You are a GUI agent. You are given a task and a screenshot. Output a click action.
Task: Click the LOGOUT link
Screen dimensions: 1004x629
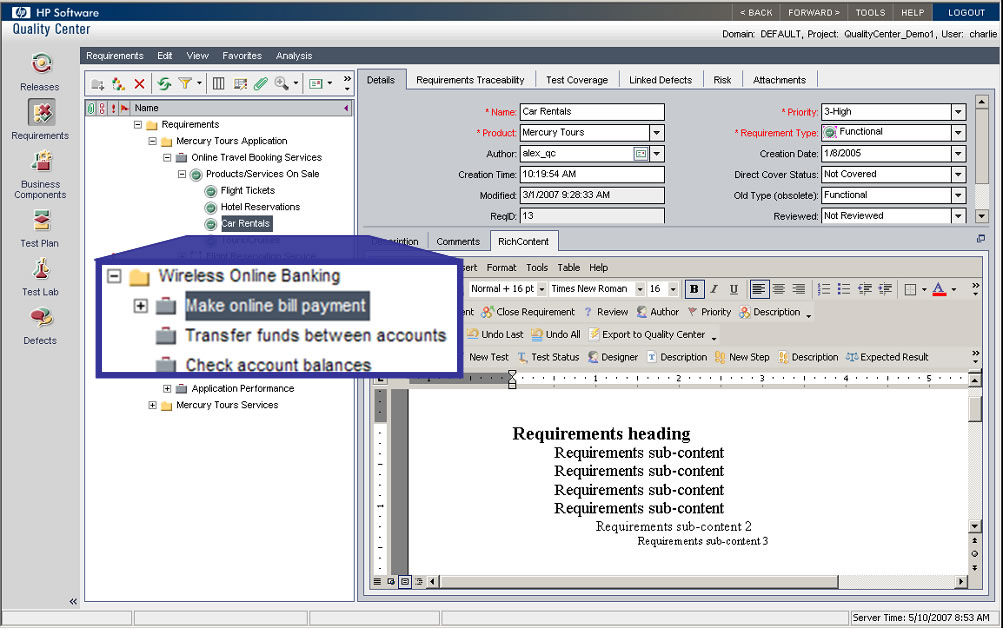(x=966, y=12)
